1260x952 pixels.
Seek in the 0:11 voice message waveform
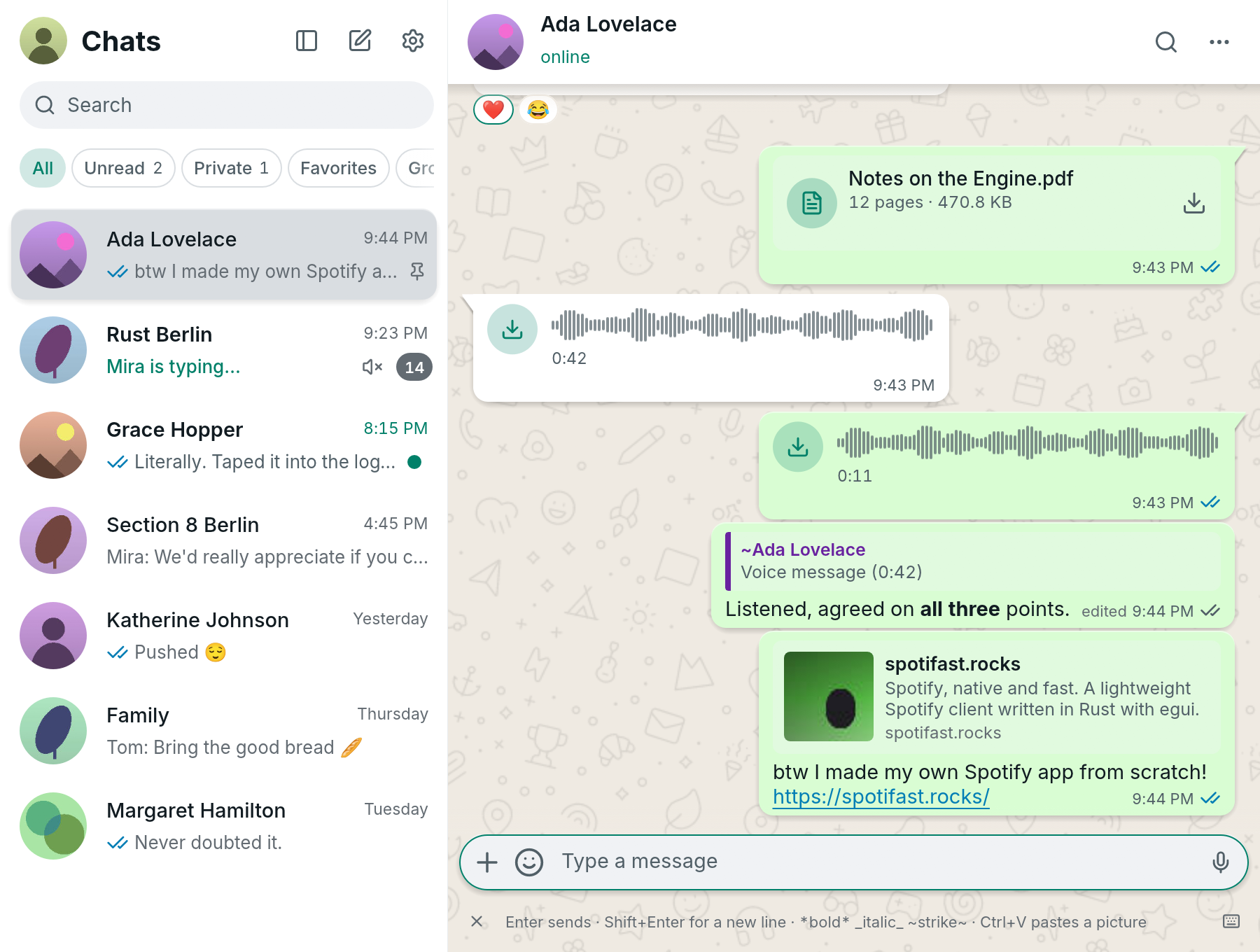(1028, 442)
